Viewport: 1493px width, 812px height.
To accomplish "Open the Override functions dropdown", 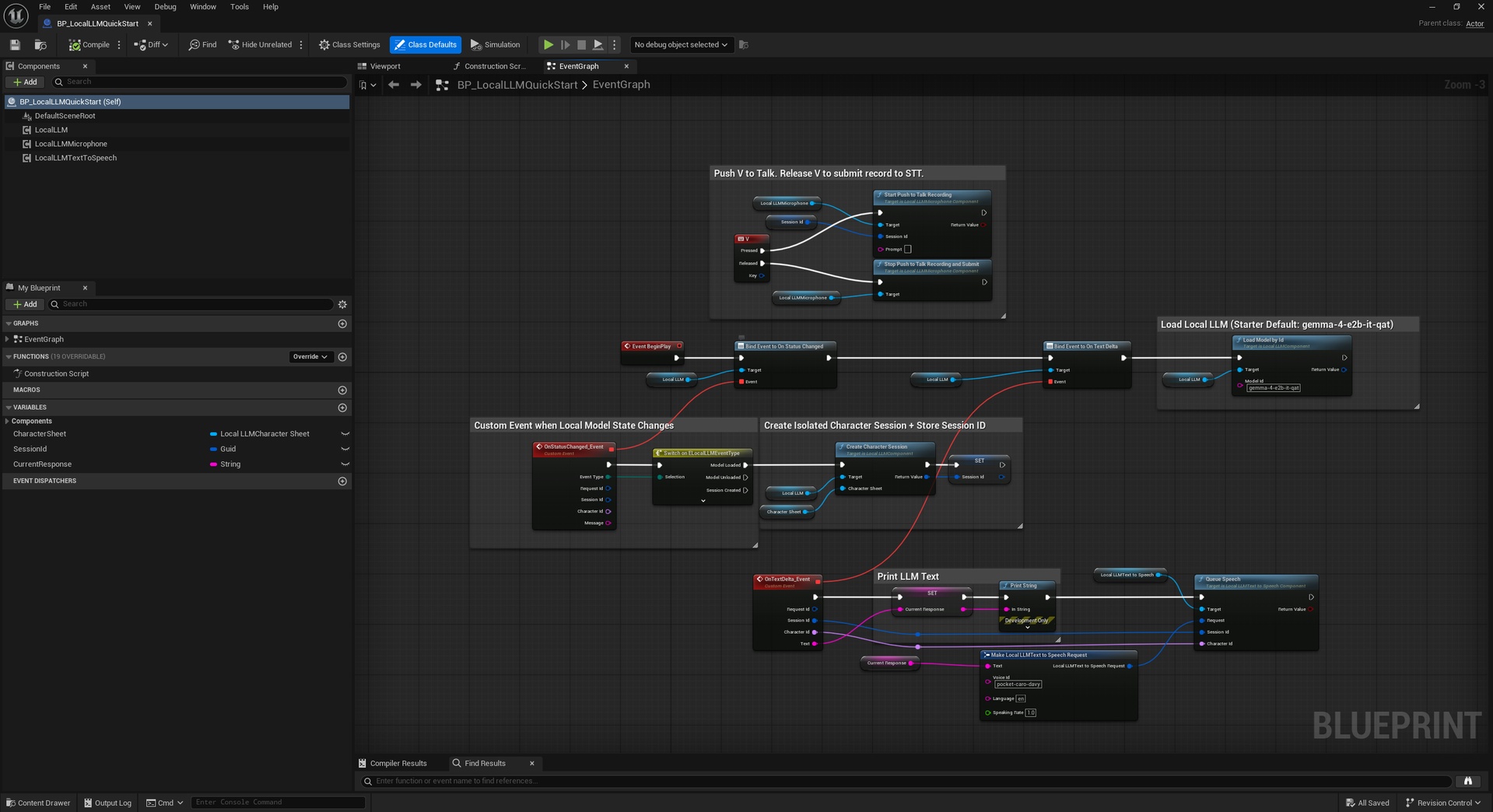I will pos(310,357).
